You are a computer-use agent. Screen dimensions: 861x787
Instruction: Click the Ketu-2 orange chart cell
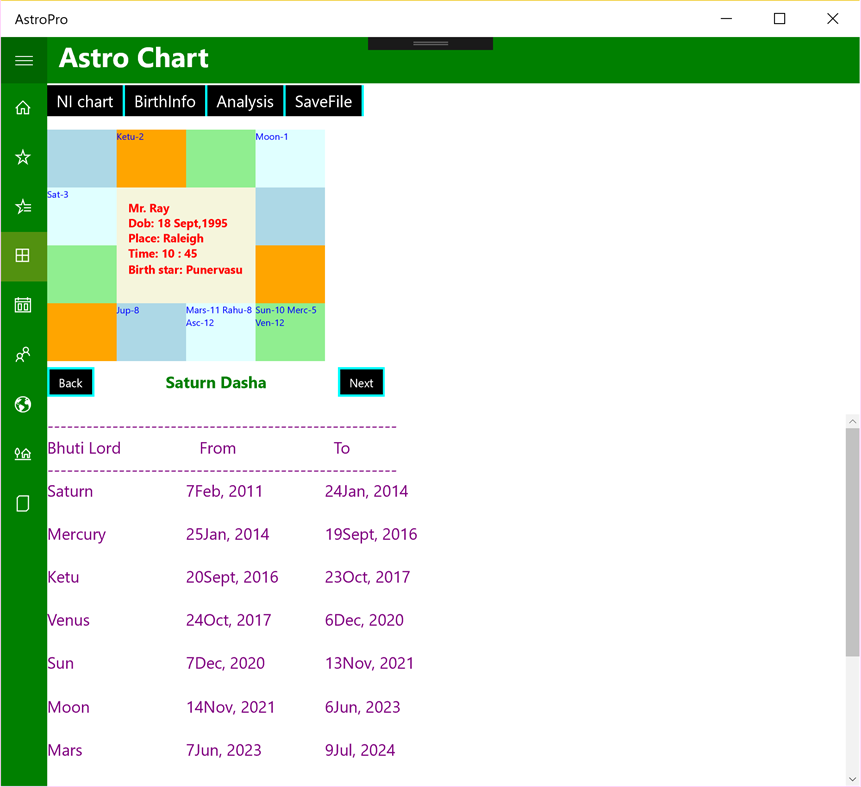tap(151, 160)
